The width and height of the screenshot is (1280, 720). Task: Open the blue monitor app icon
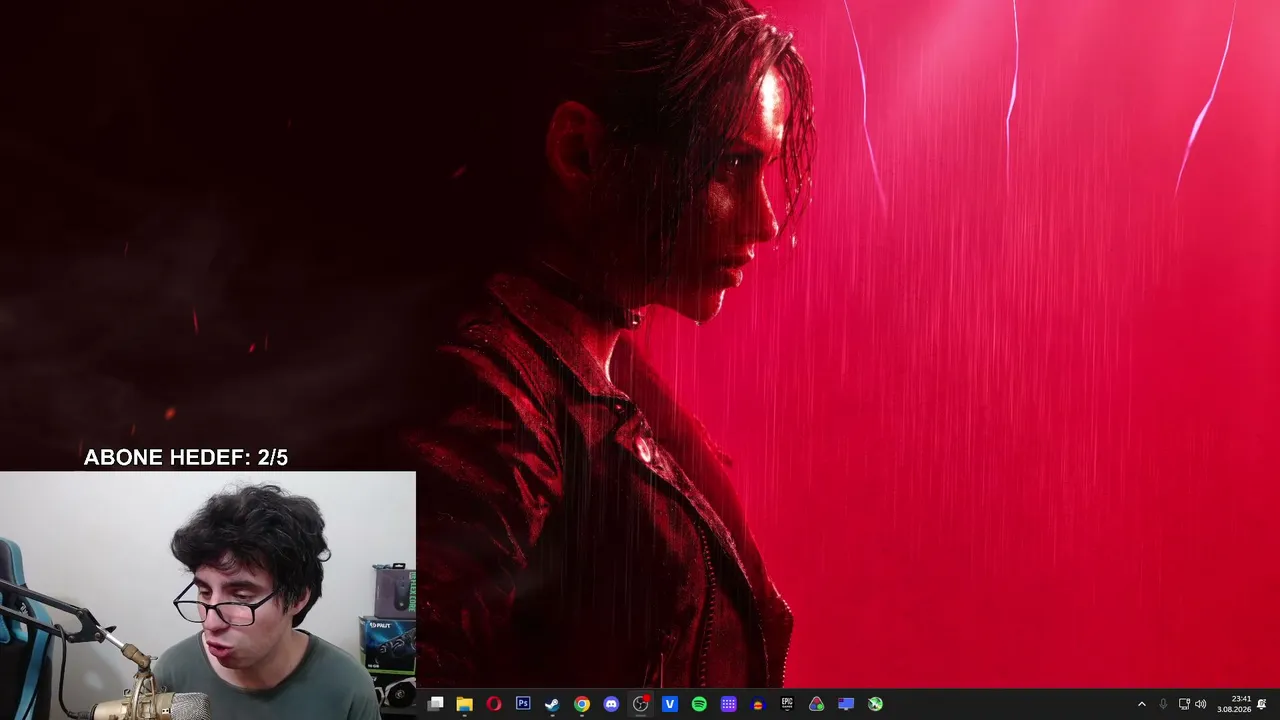pos(846,704)
